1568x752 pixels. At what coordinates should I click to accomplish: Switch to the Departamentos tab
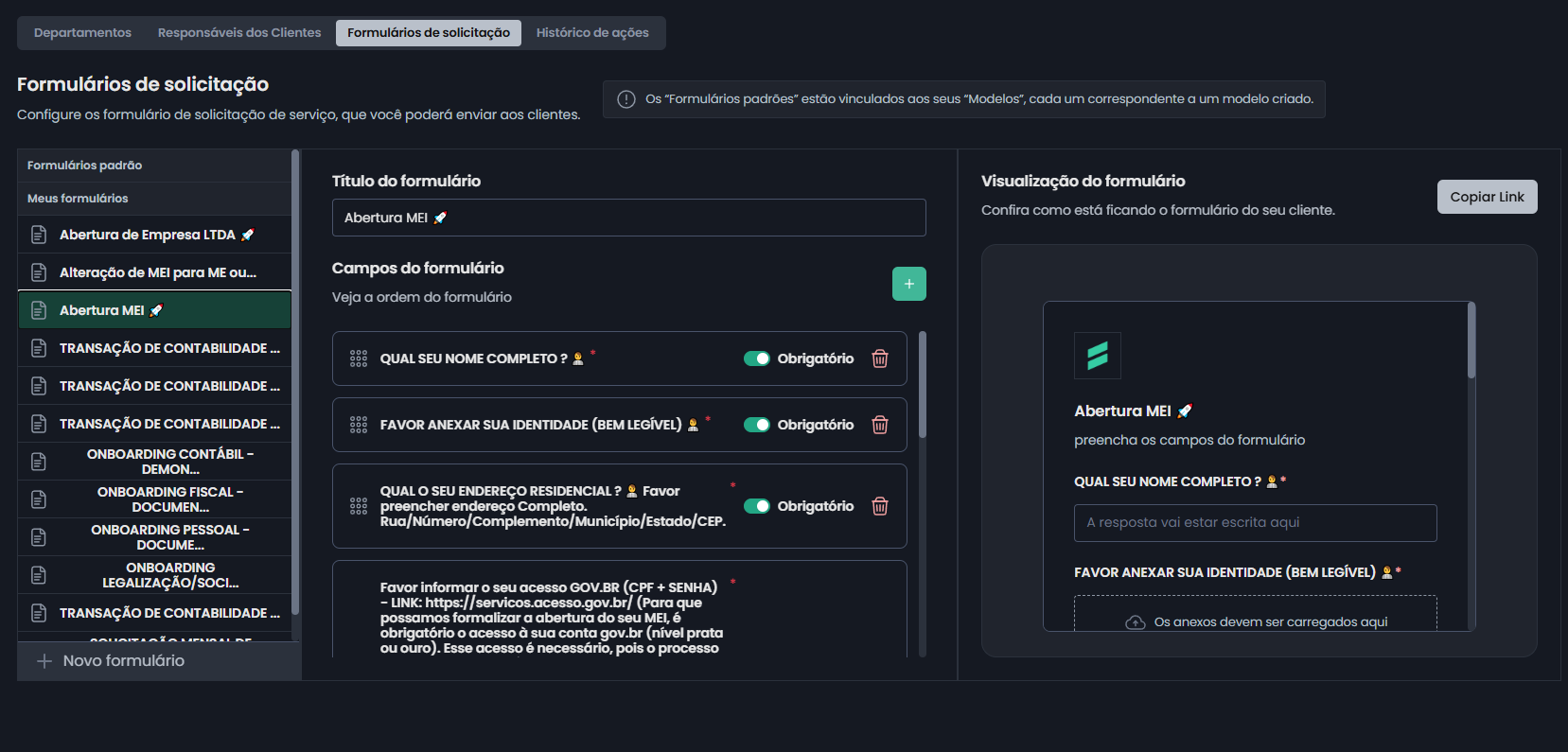tap(82, 32)
